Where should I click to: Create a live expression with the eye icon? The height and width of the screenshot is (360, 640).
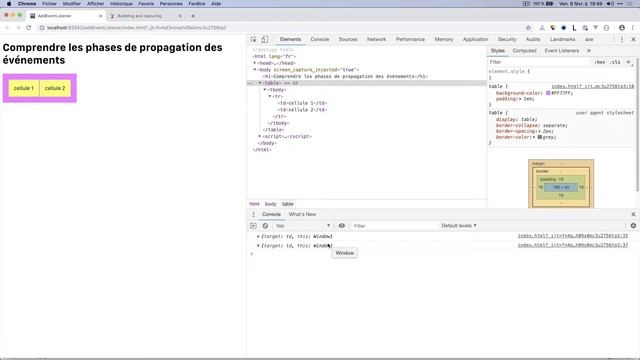(x=342, y=226)
